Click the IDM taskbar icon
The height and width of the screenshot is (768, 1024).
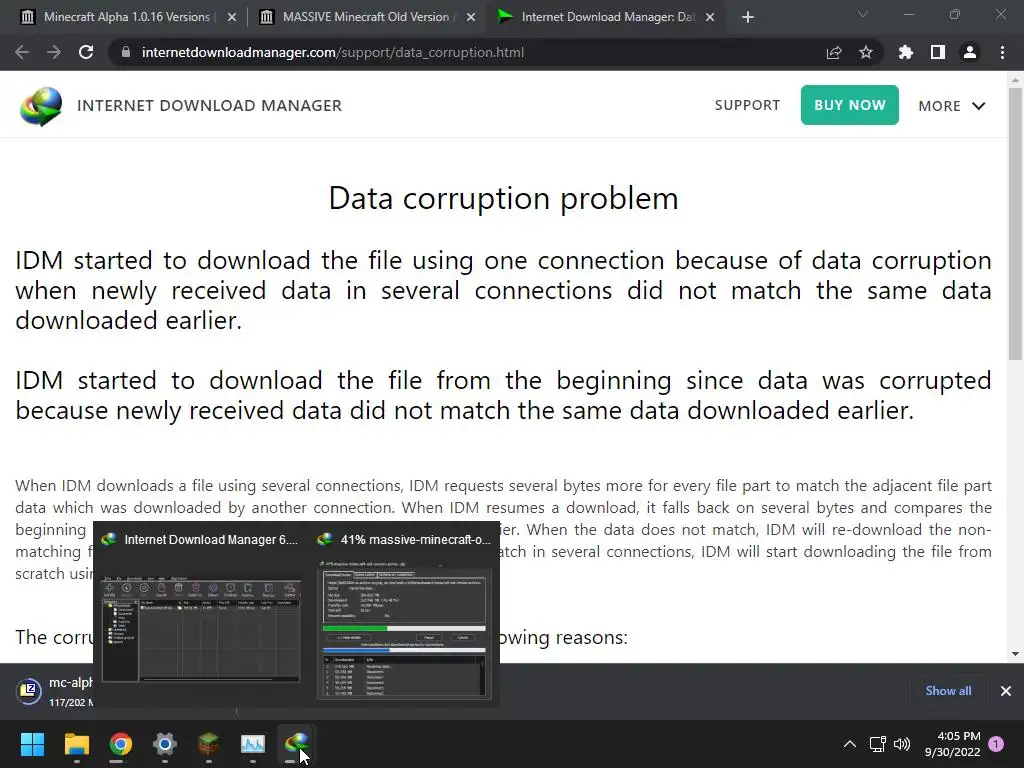point(296,744)
